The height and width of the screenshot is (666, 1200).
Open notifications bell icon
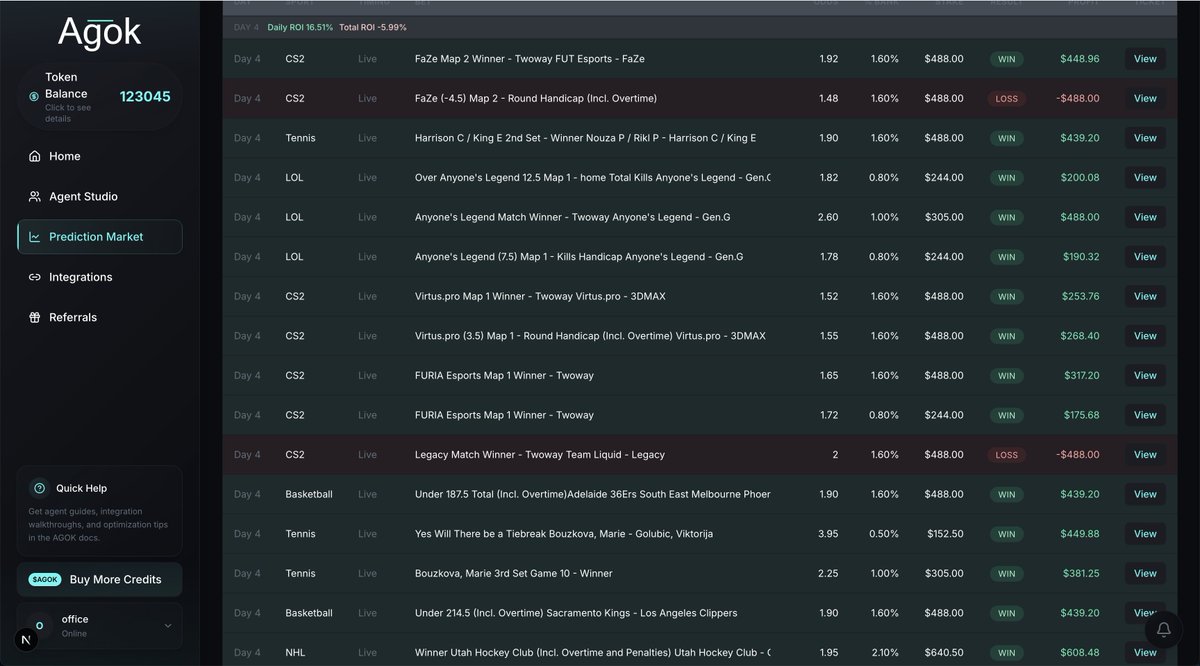click(x=1163, y=630)
